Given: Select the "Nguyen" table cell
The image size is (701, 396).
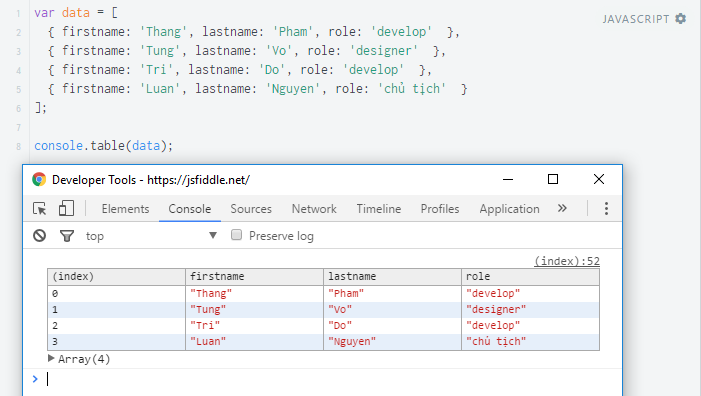Looking at the screenshot, I should coord(393,342).
